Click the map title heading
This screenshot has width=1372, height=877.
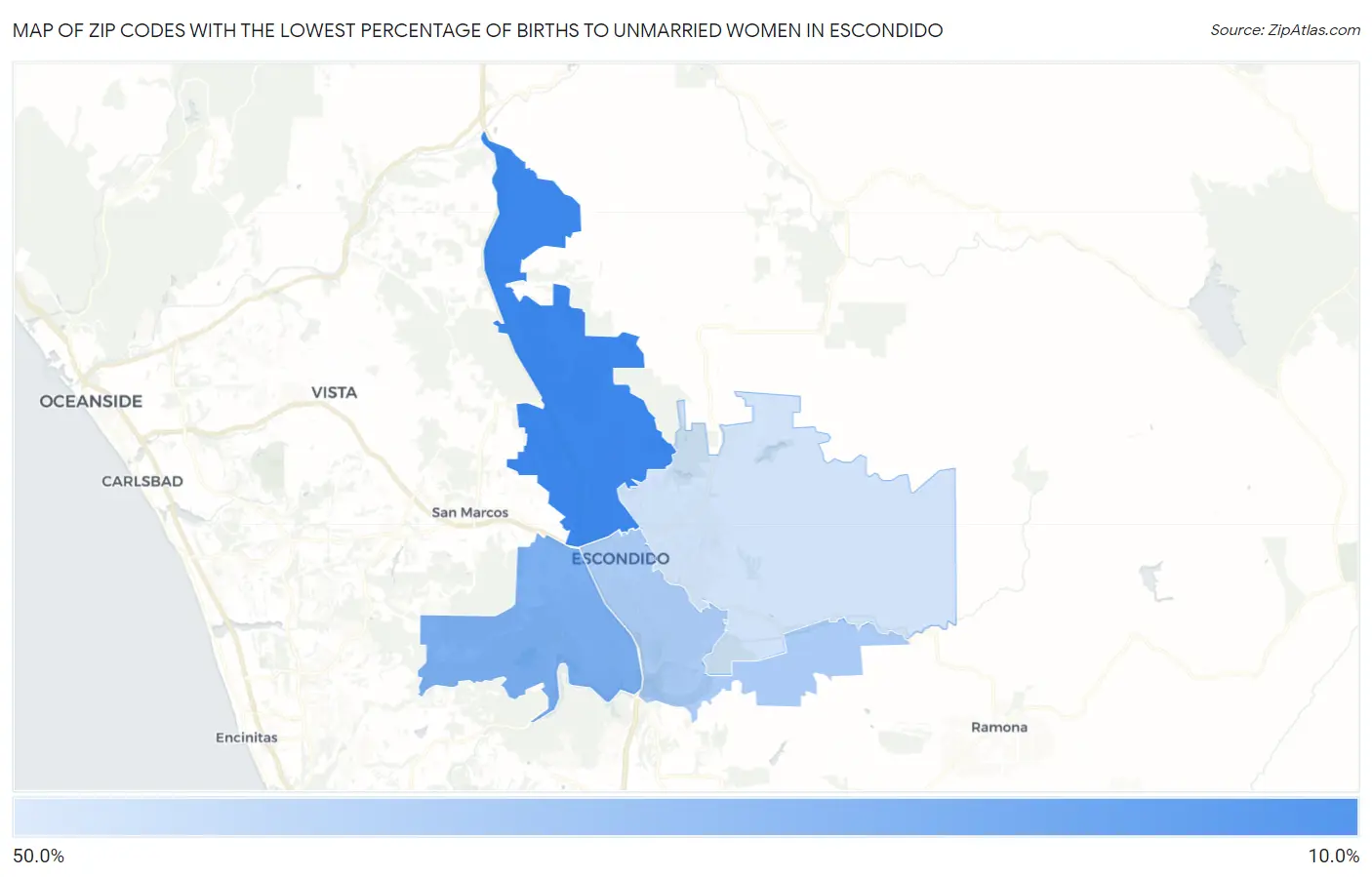[478, 30]
